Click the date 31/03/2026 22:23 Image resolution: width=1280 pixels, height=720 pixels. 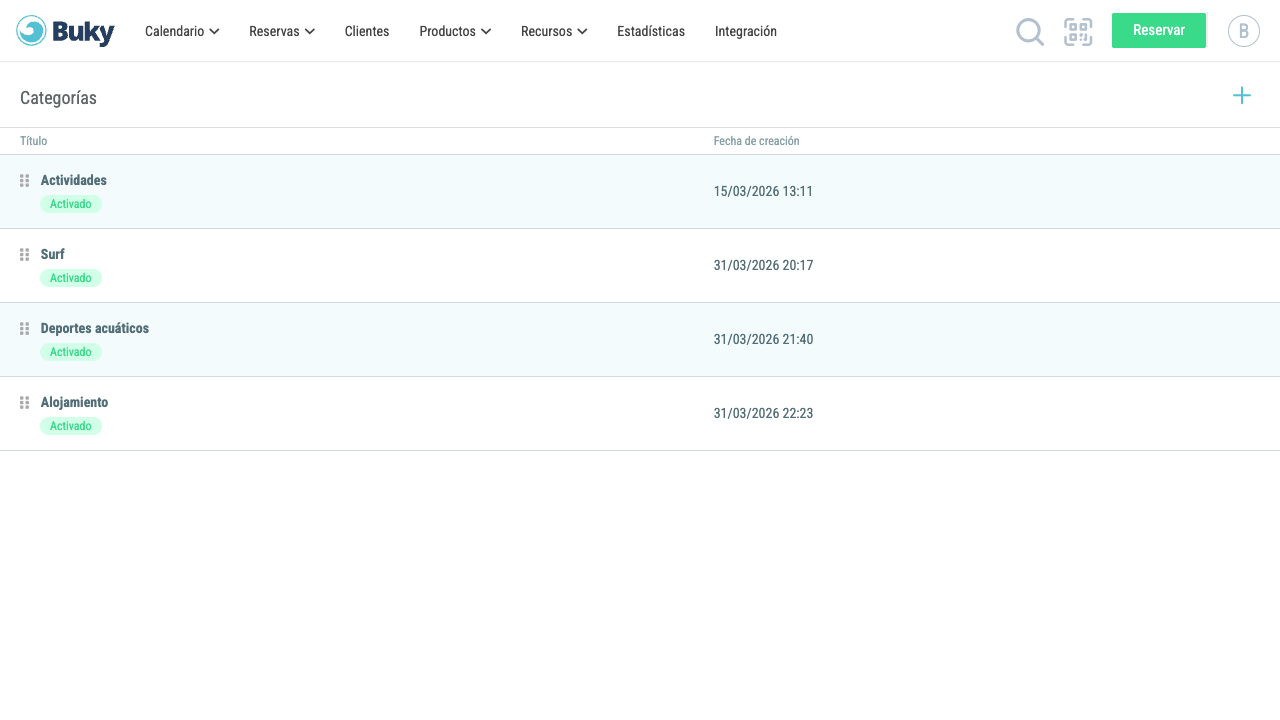764,413
